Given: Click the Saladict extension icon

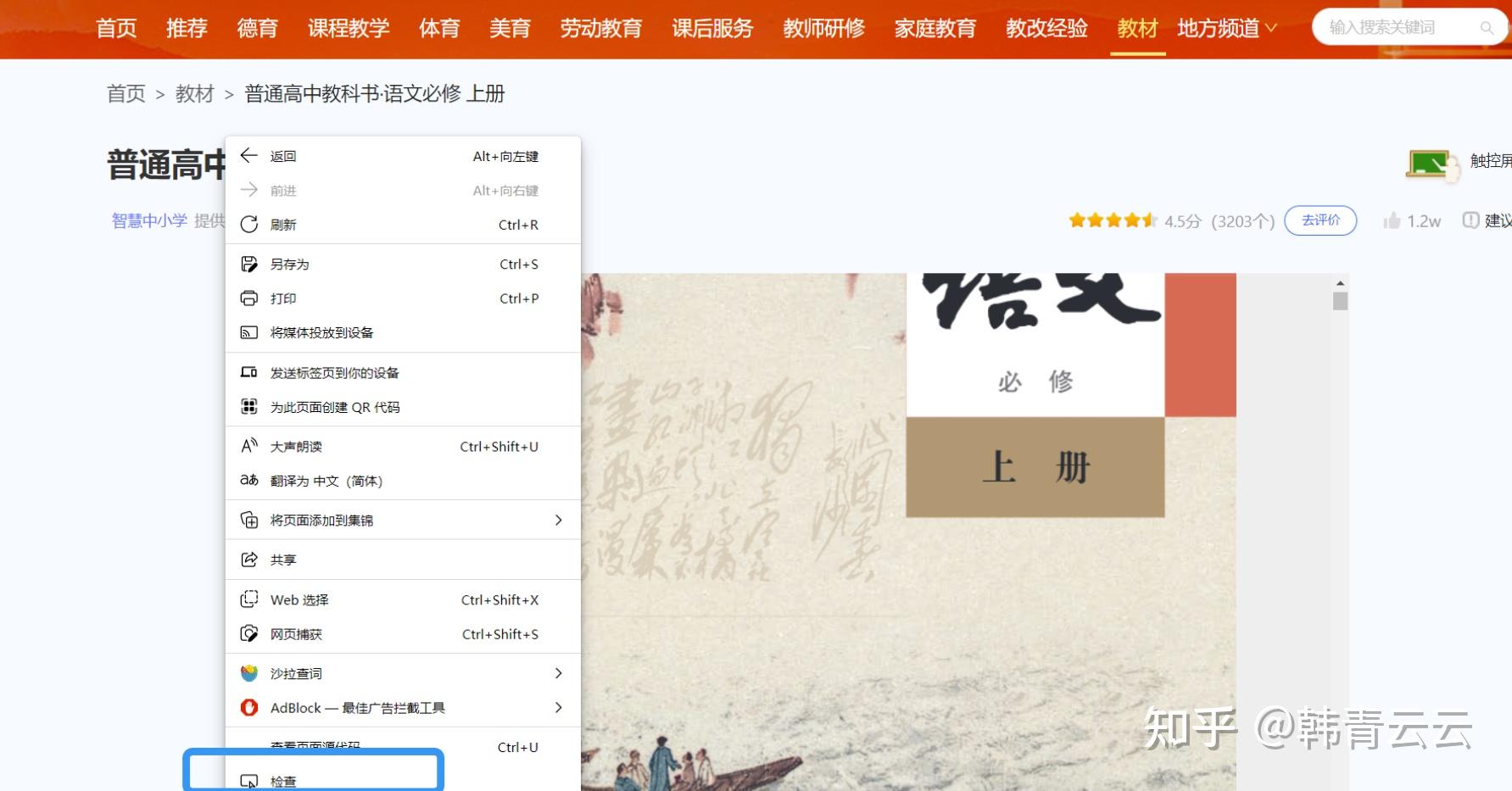Looking at the screenshot, I should (x=248, y=673).
